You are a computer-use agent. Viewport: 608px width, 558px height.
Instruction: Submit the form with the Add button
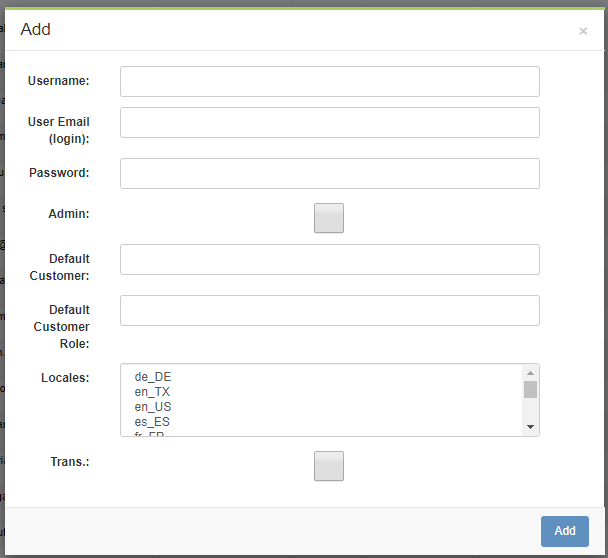point(564,531)
